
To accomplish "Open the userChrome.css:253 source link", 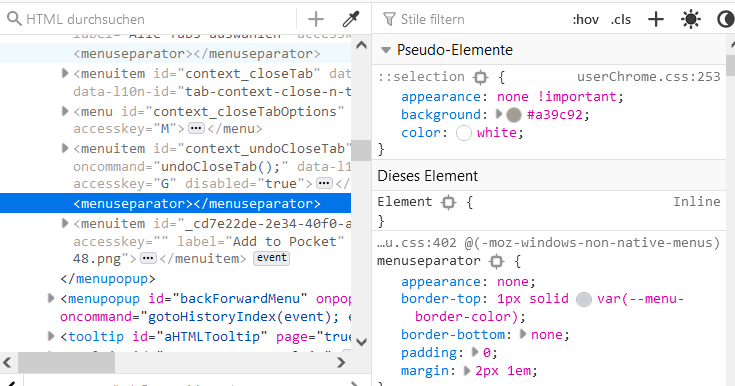I will (648, 76).
